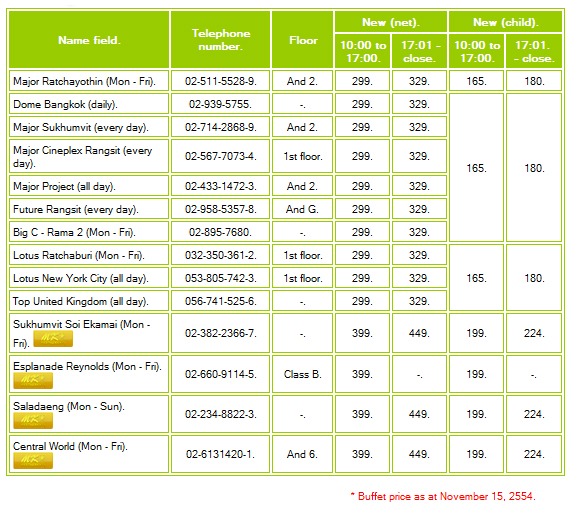The image size is (573, 519).
Task: Click '1st floor.' in Lotus Ratchaburi row
Action: click(x=303, y=255)
